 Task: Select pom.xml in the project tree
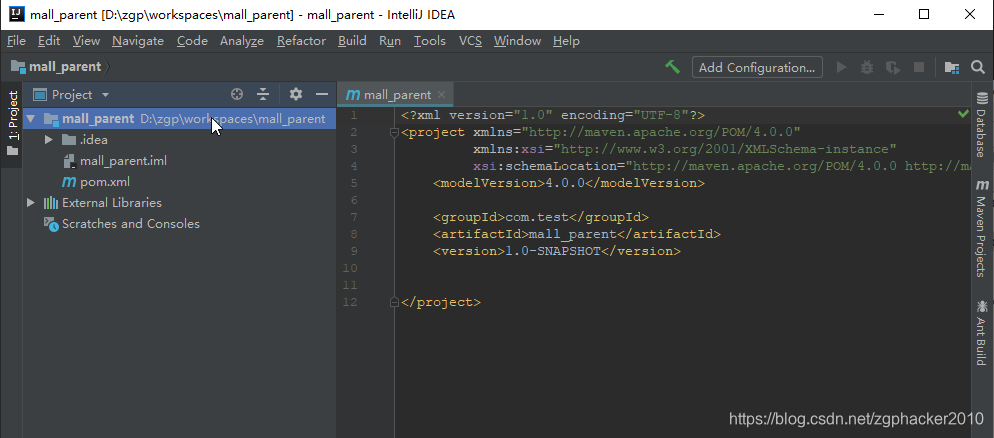[x=105, y=182]
